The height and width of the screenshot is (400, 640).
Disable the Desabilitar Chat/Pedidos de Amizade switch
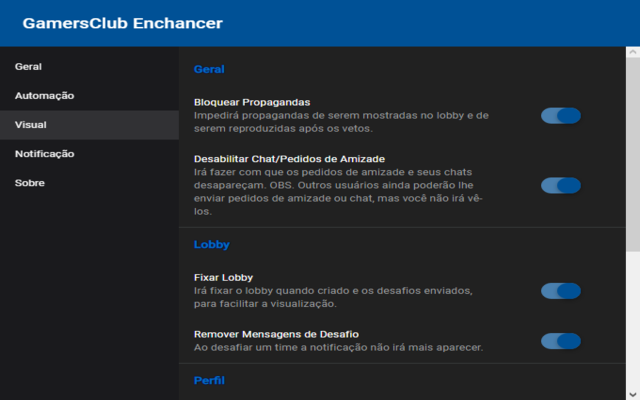[x=561, y=185]
